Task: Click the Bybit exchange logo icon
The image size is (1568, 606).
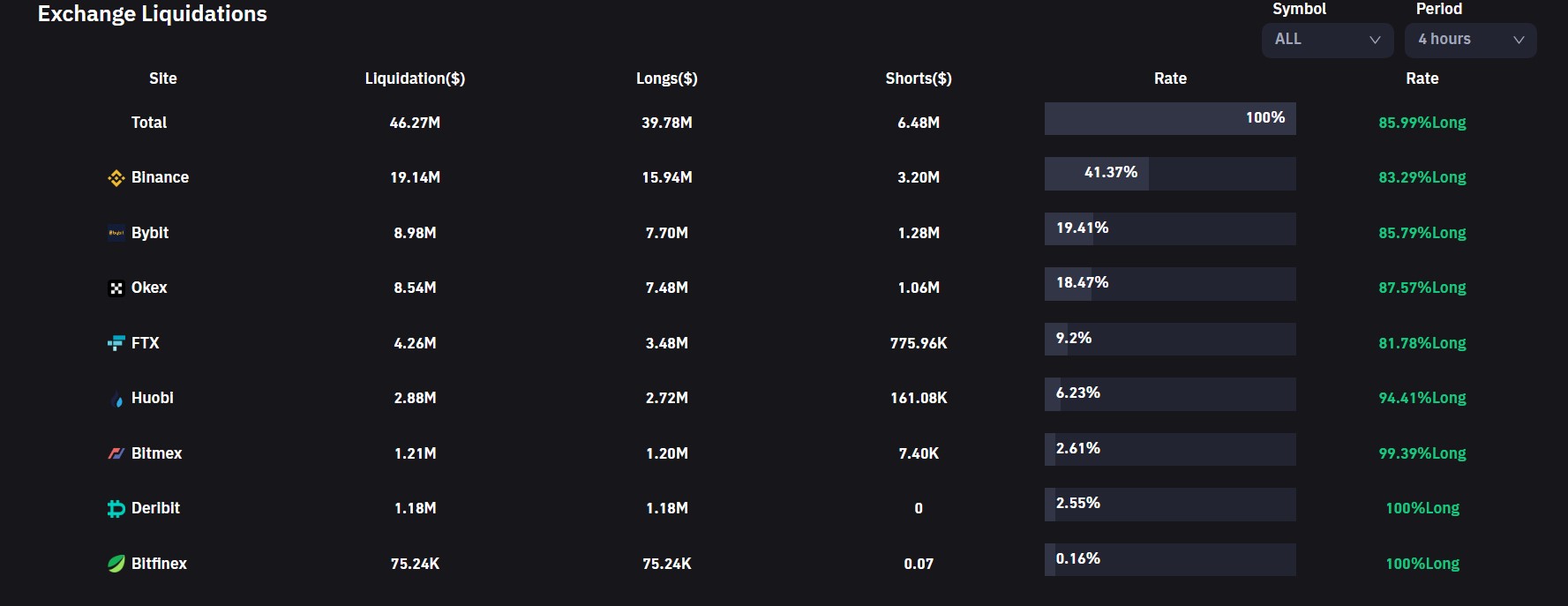Action: tap(116, 233)
